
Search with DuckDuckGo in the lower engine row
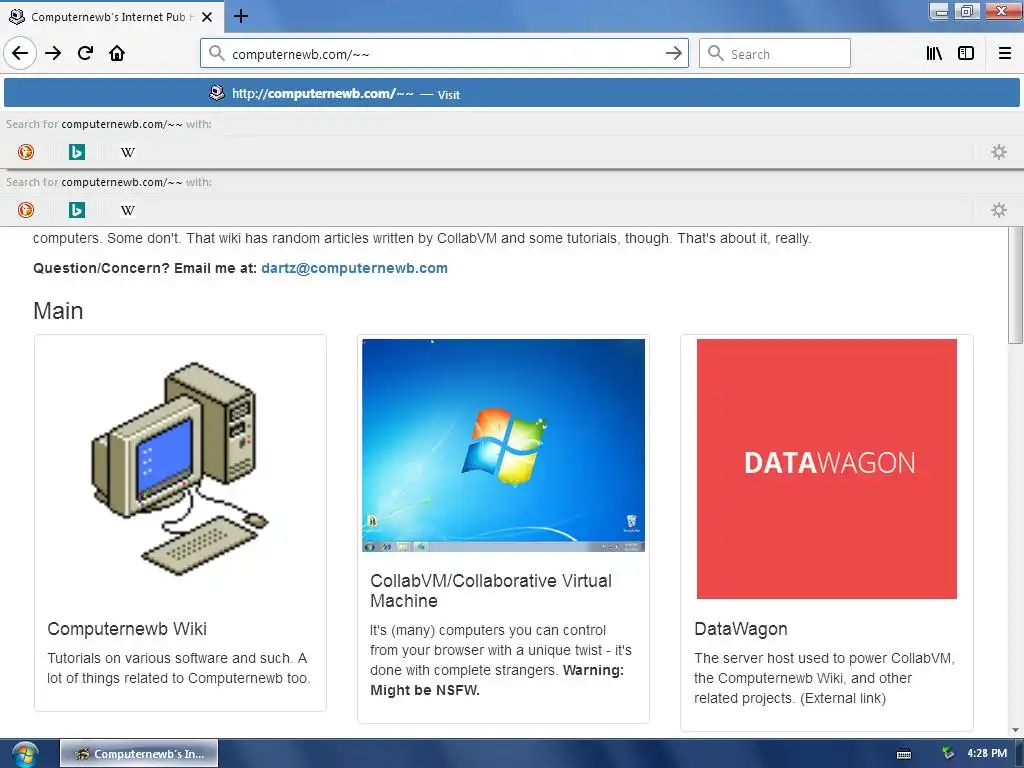pyautogui.click(x=25, y=210)
